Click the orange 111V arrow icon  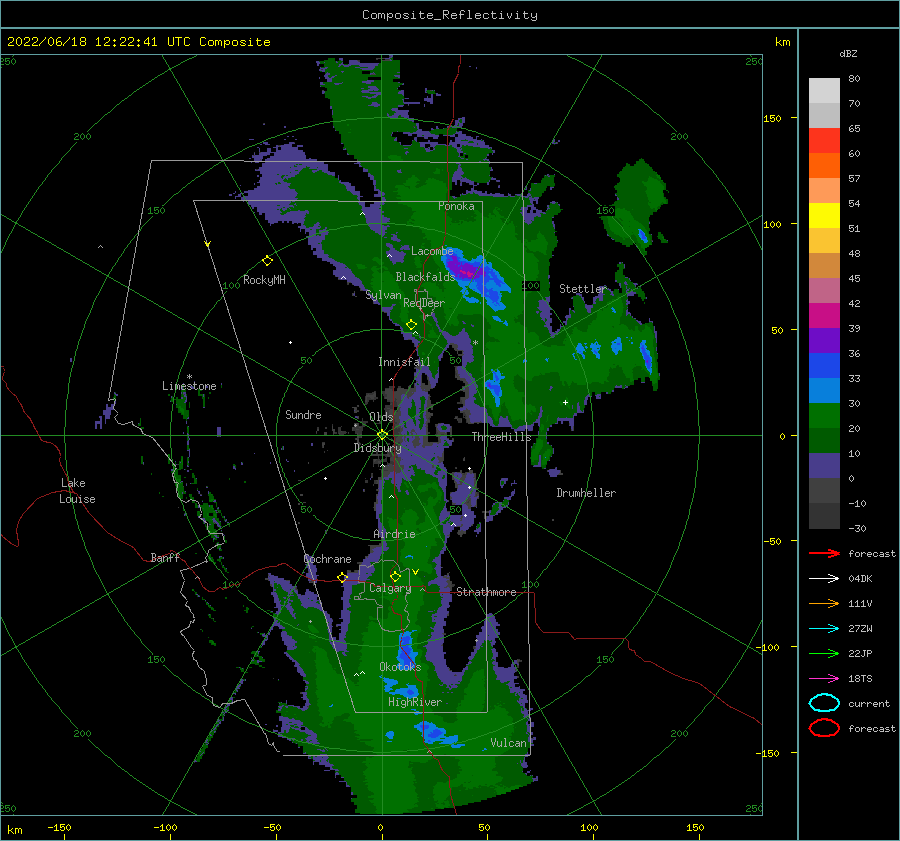pyautogui.click(x=824, y=603)
